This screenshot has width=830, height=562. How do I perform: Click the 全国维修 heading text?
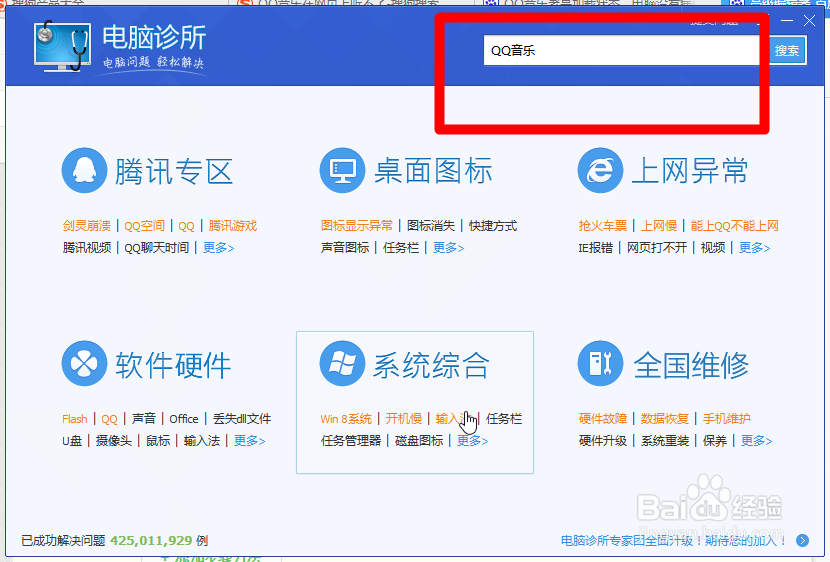(691, 365)
